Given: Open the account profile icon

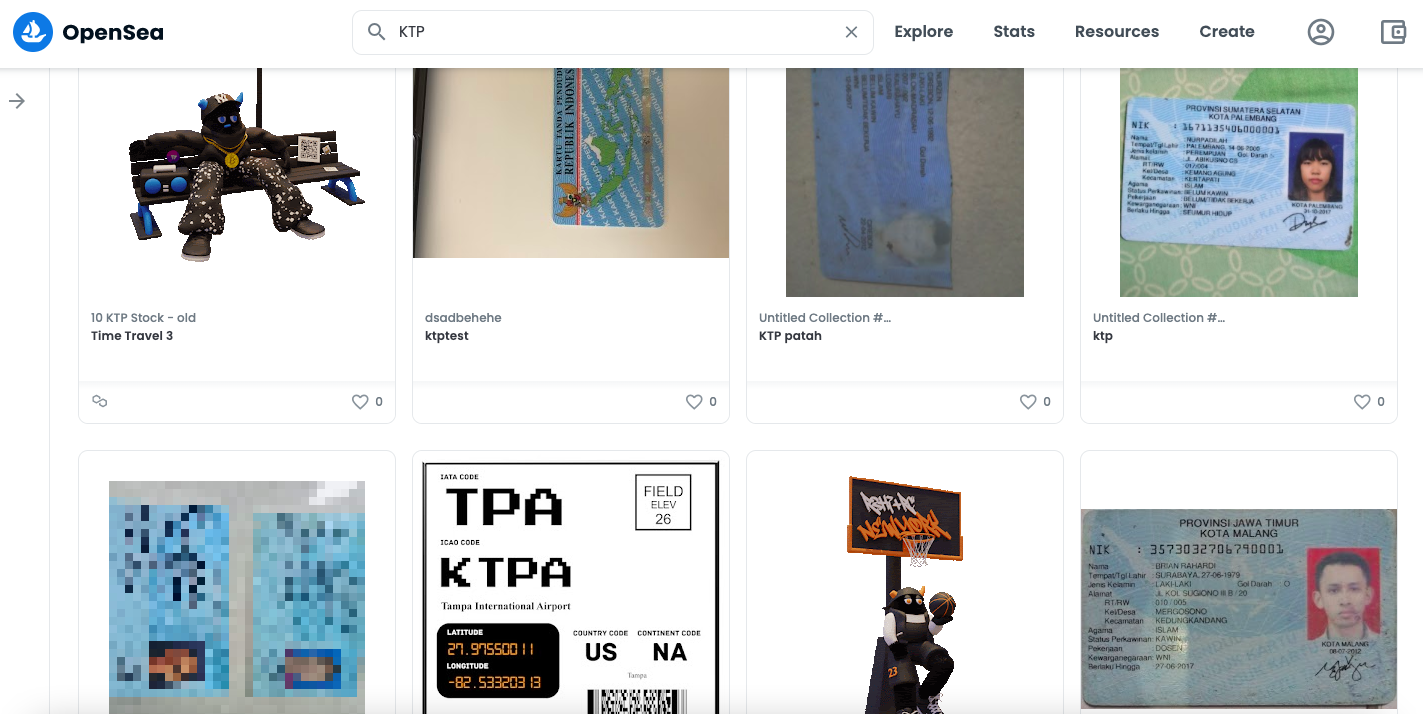Looking at the screenshot, I should click(1321, 32).
